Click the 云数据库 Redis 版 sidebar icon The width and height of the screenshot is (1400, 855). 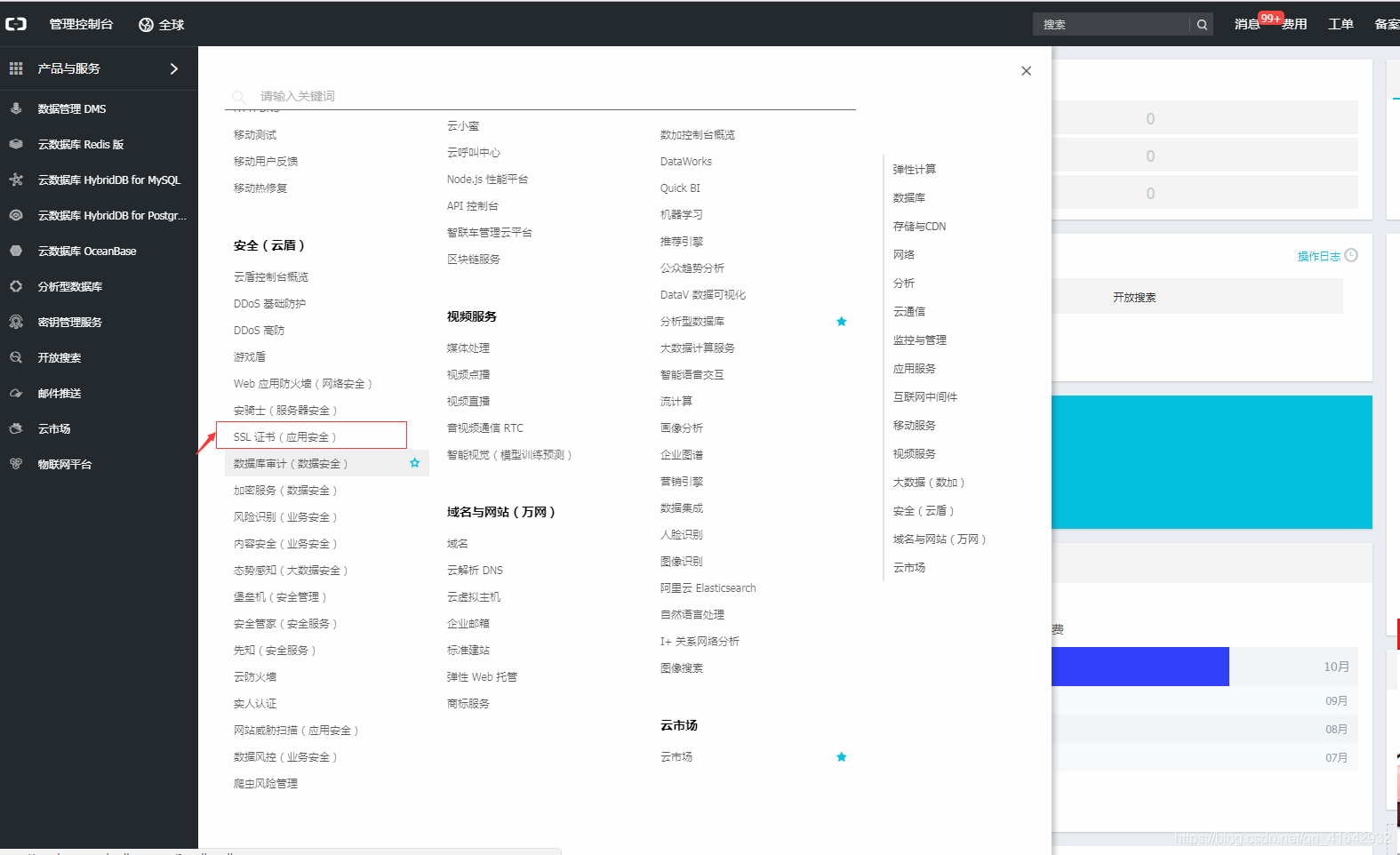[x=16, y=144]
